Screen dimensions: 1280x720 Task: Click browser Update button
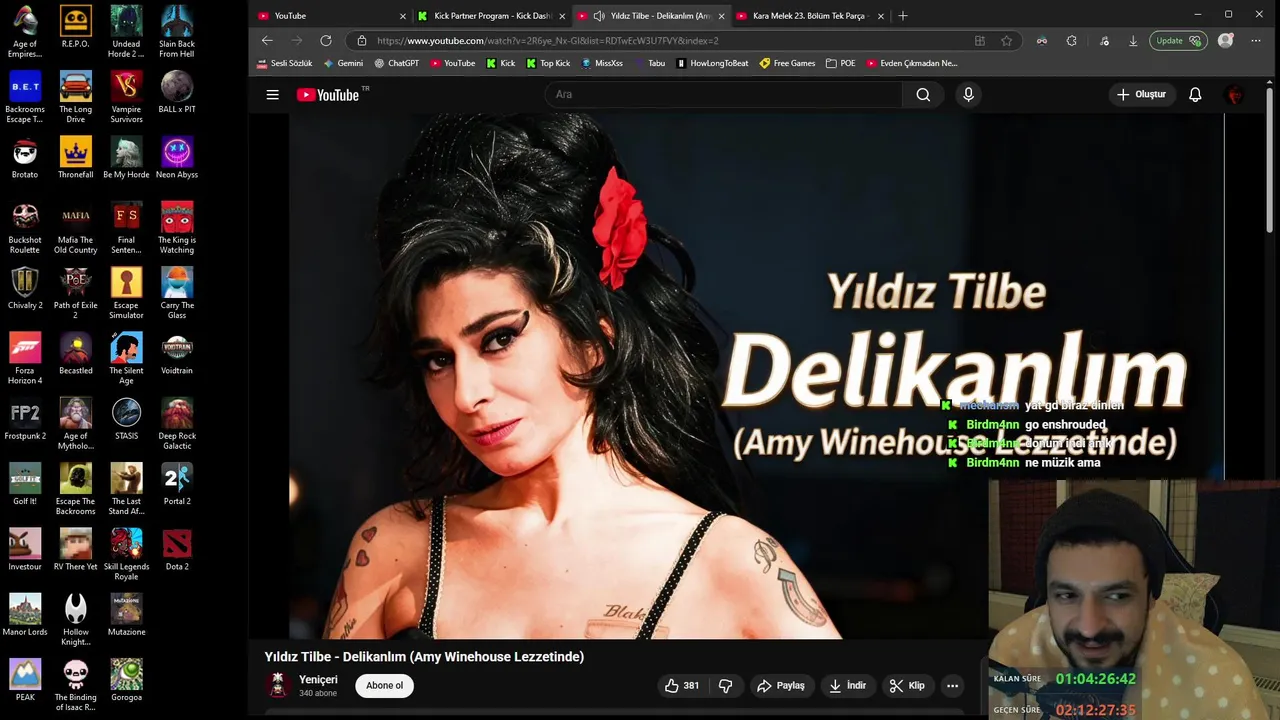[x=1176, y=41]
